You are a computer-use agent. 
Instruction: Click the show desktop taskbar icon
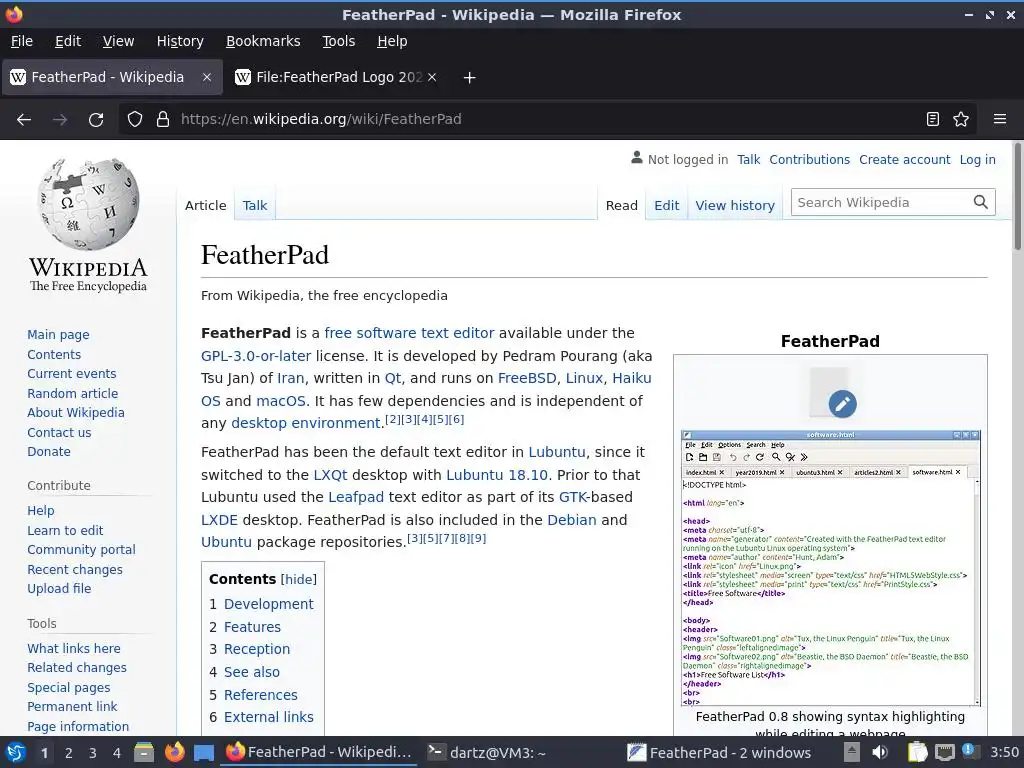(204, 753)
